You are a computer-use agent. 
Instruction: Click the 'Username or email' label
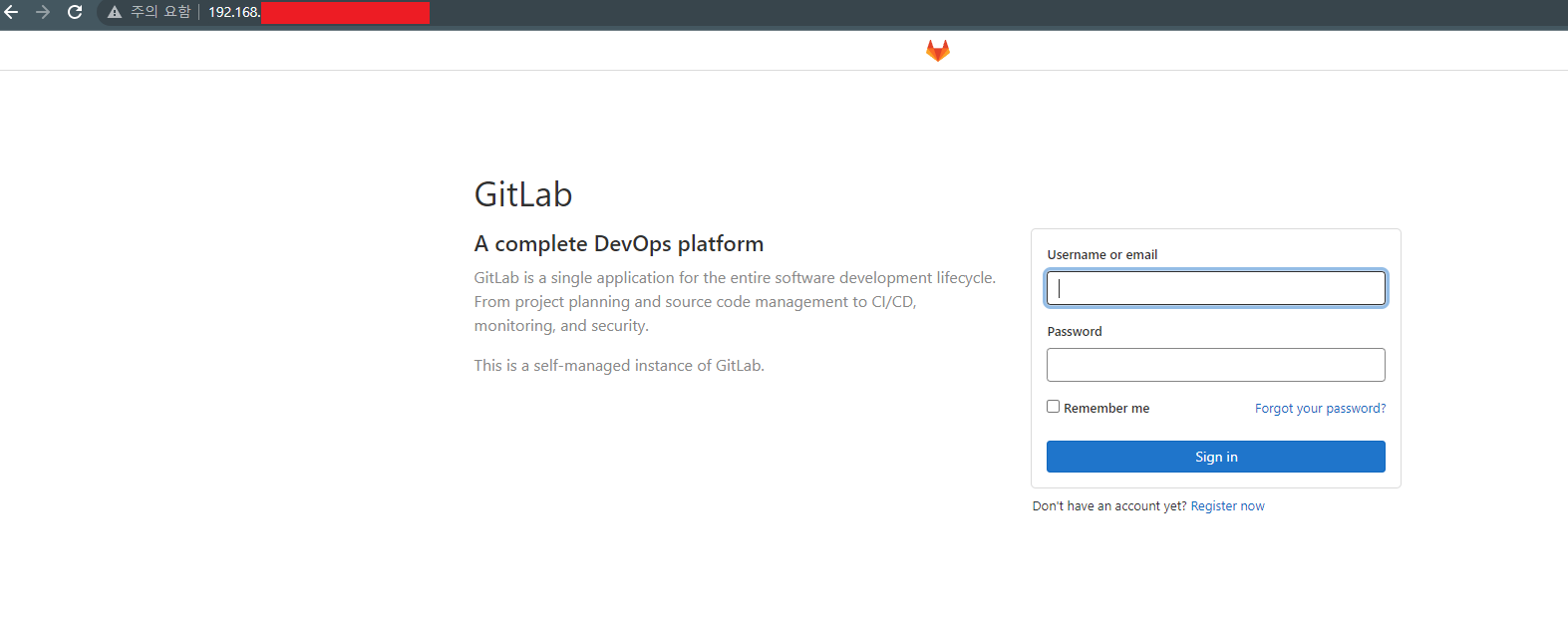(1102, 255)
